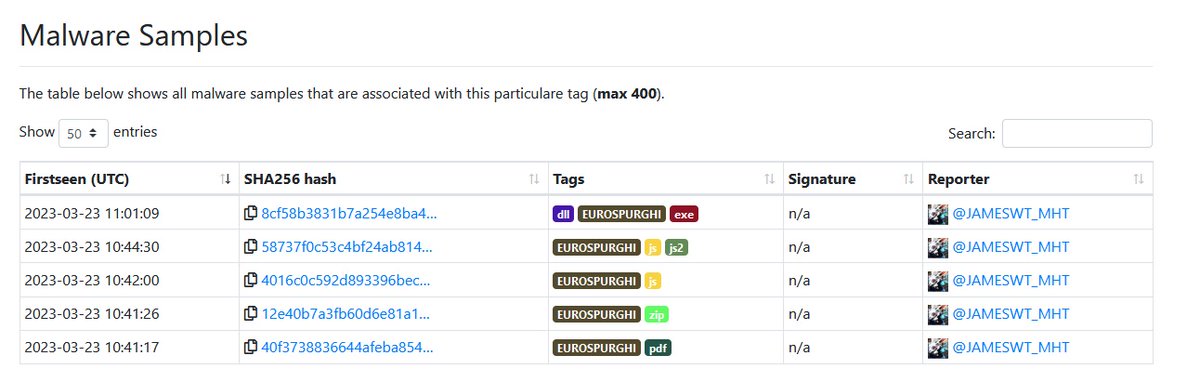Click n/a signature in the 11:01:09 row
Image resolution: width=1200 pixels, height=369 pixels.
800,213
